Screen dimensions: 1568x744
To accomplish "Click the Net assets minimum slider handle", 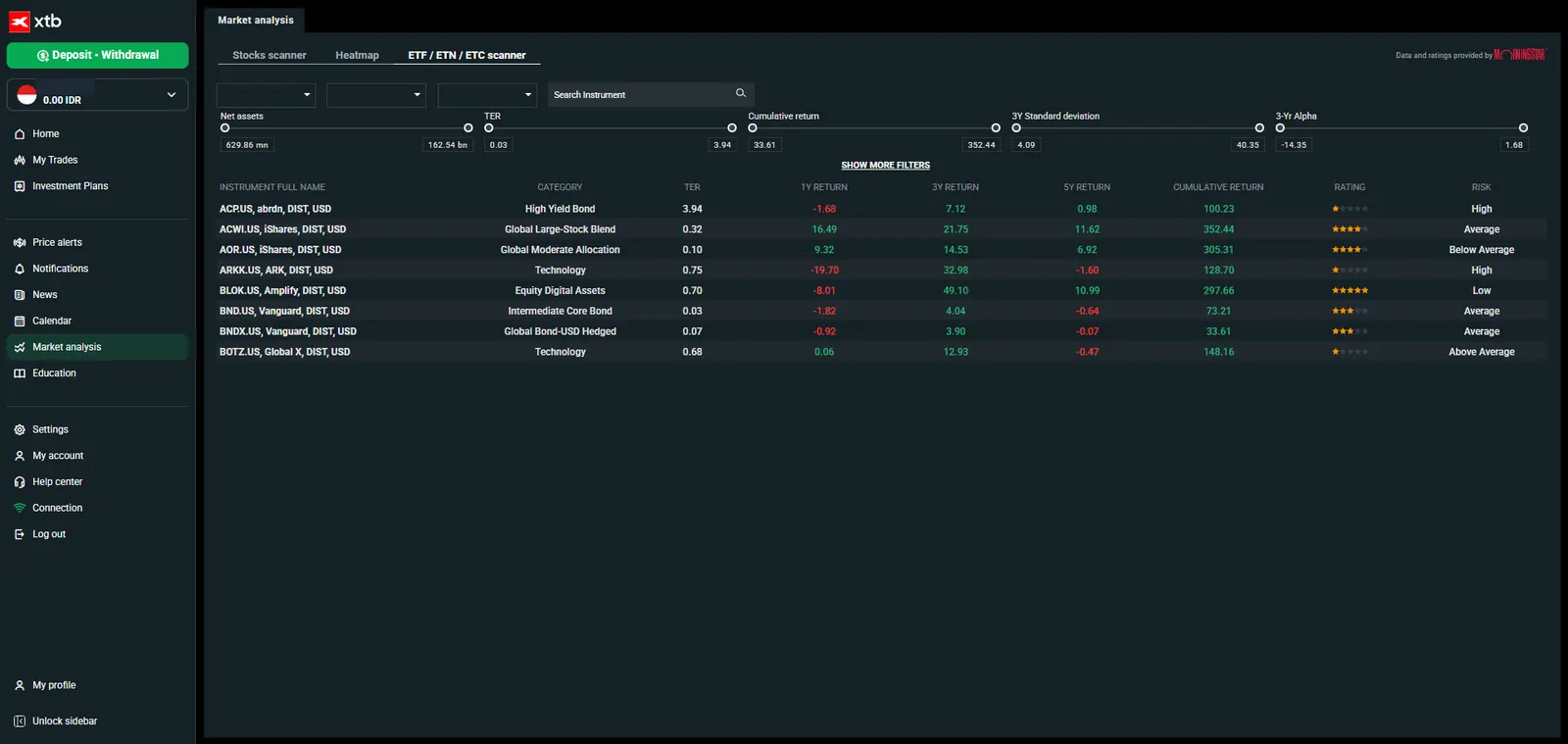I will [225, 128].
